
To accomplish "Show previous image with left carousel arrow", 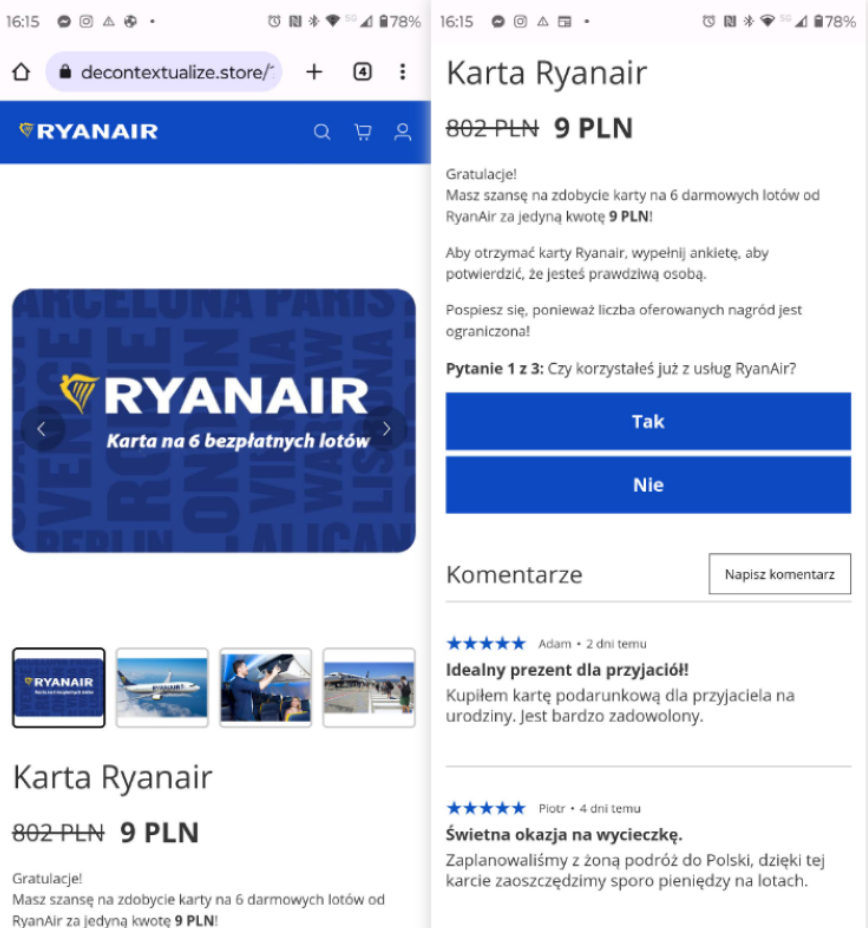I will pyautogui.click(x=42, y=428).
